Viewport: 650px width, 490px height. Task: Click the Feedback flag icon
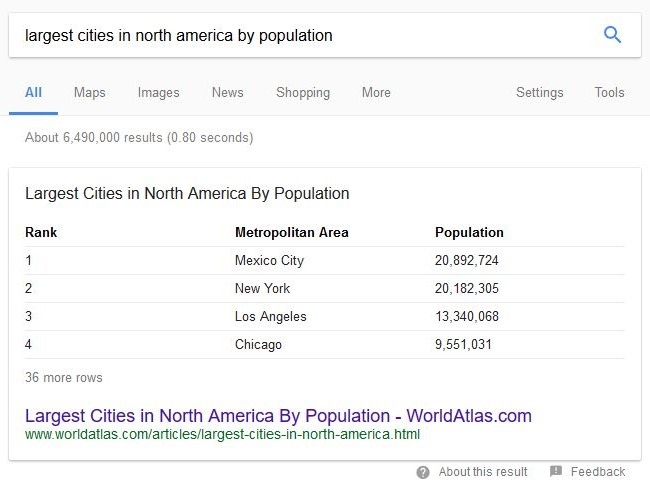click(x=555, y=471)
